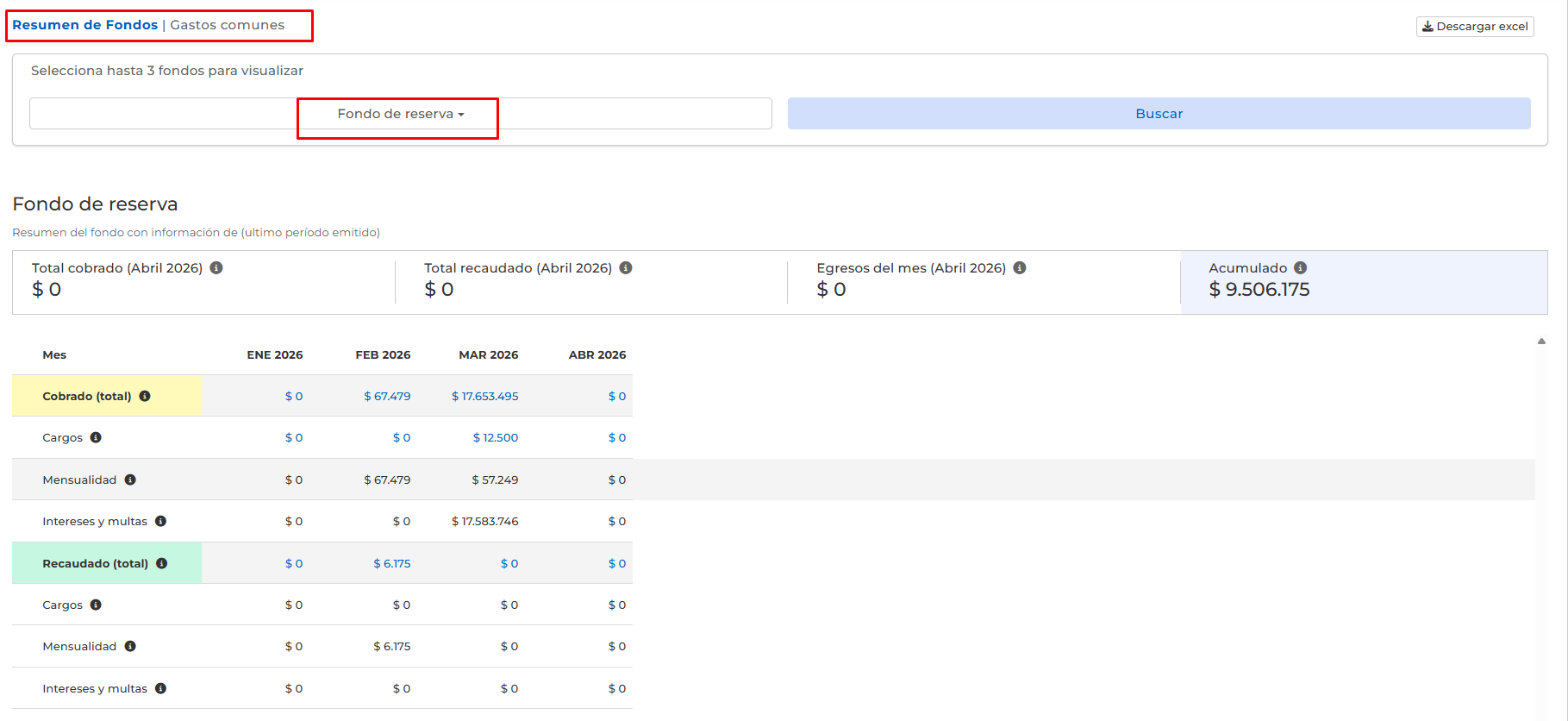Click $ 6.175 Recaudado total for FEB 2026
Image resolution: width=1568 pixels, height=721 pixels.
coord(391,564)
